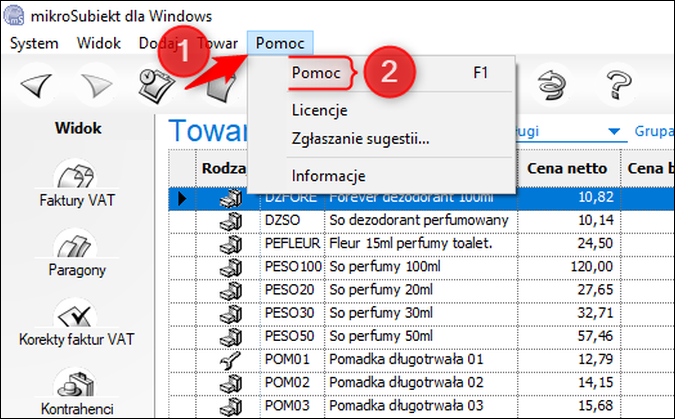
Task: Click 'Fleur 15ml perfumy toalet.' product name
Action: [x=411, y=243]
